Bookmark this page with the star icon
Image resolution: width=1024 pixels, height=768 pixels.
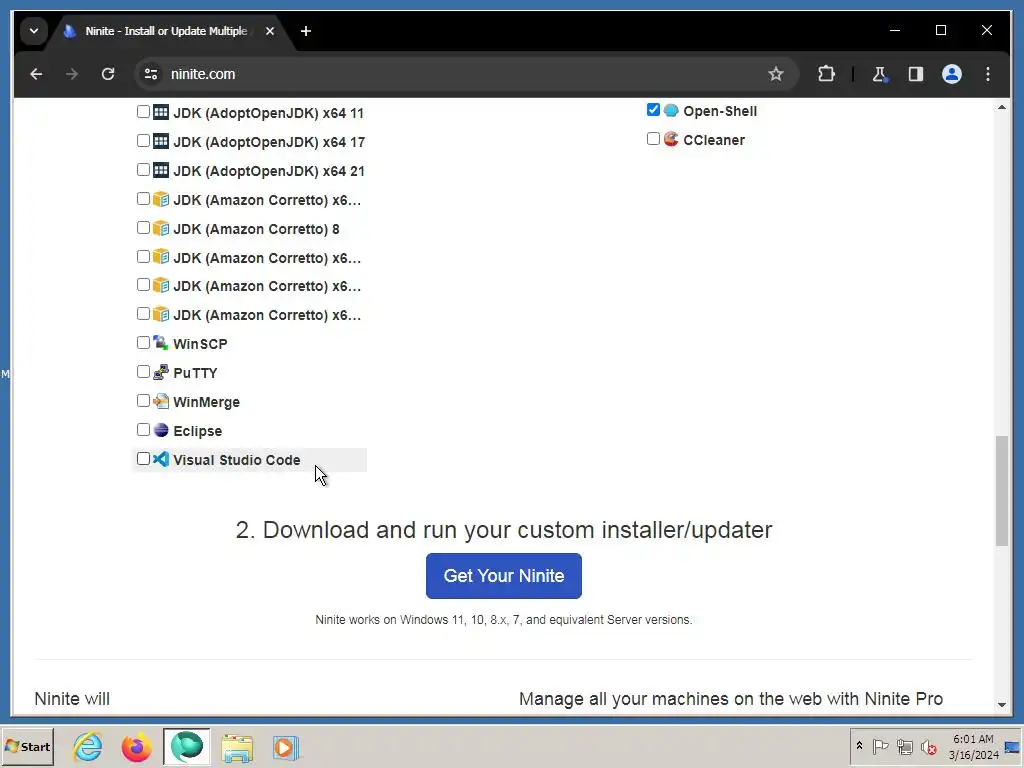[x=775, y=74]
